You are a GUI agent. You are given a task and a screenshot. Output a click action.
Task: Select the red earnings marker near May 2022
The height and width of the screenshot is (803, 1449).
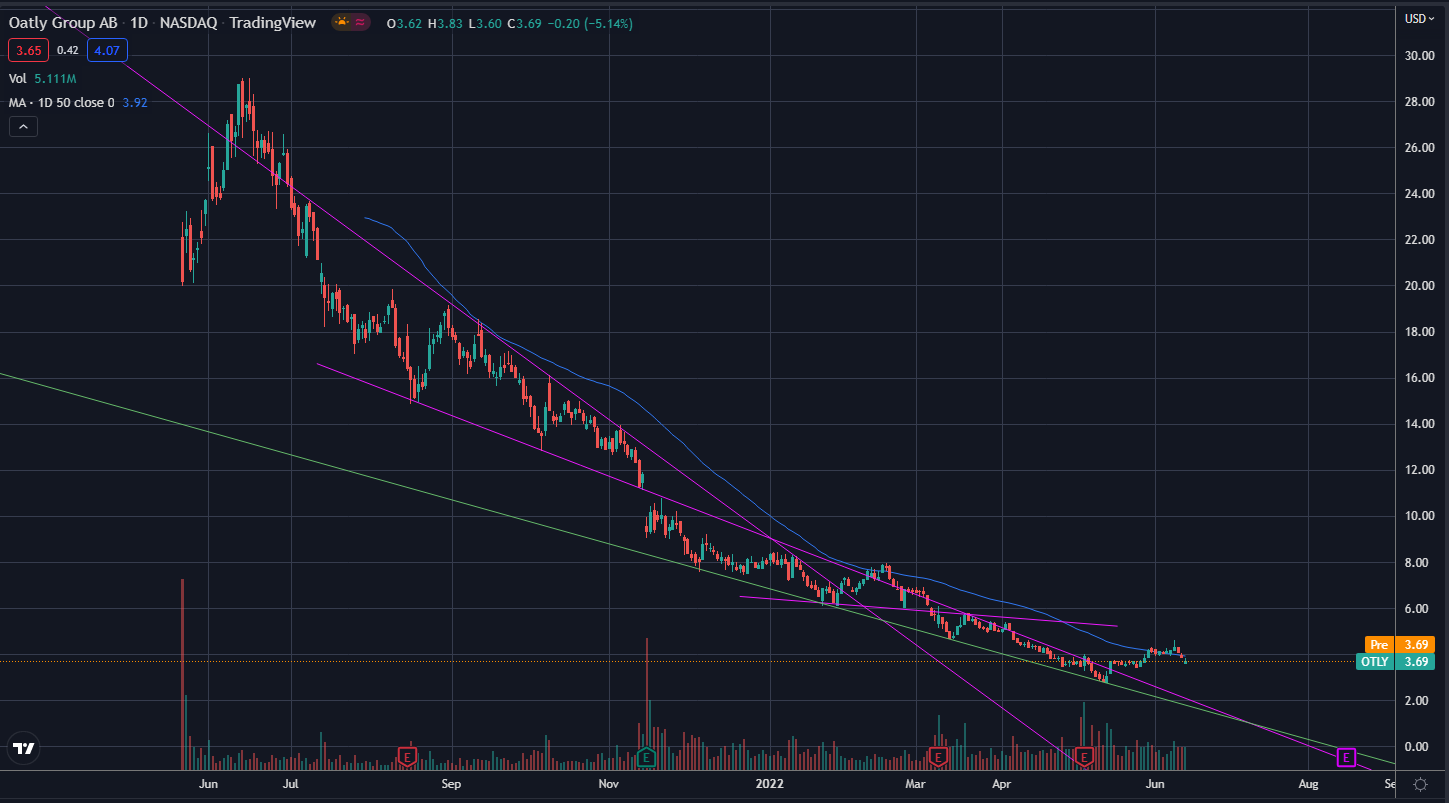pyautogui.click(x=1083, y=757)
